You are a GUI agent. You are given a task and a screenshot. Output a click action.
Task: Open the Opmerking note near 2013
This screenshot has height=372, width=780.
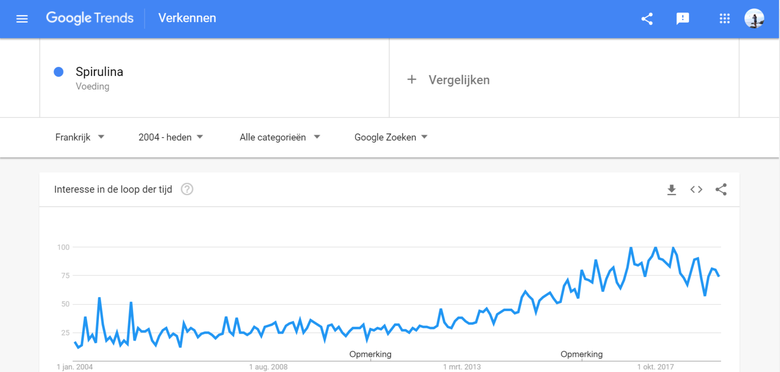tap(370, 355)
